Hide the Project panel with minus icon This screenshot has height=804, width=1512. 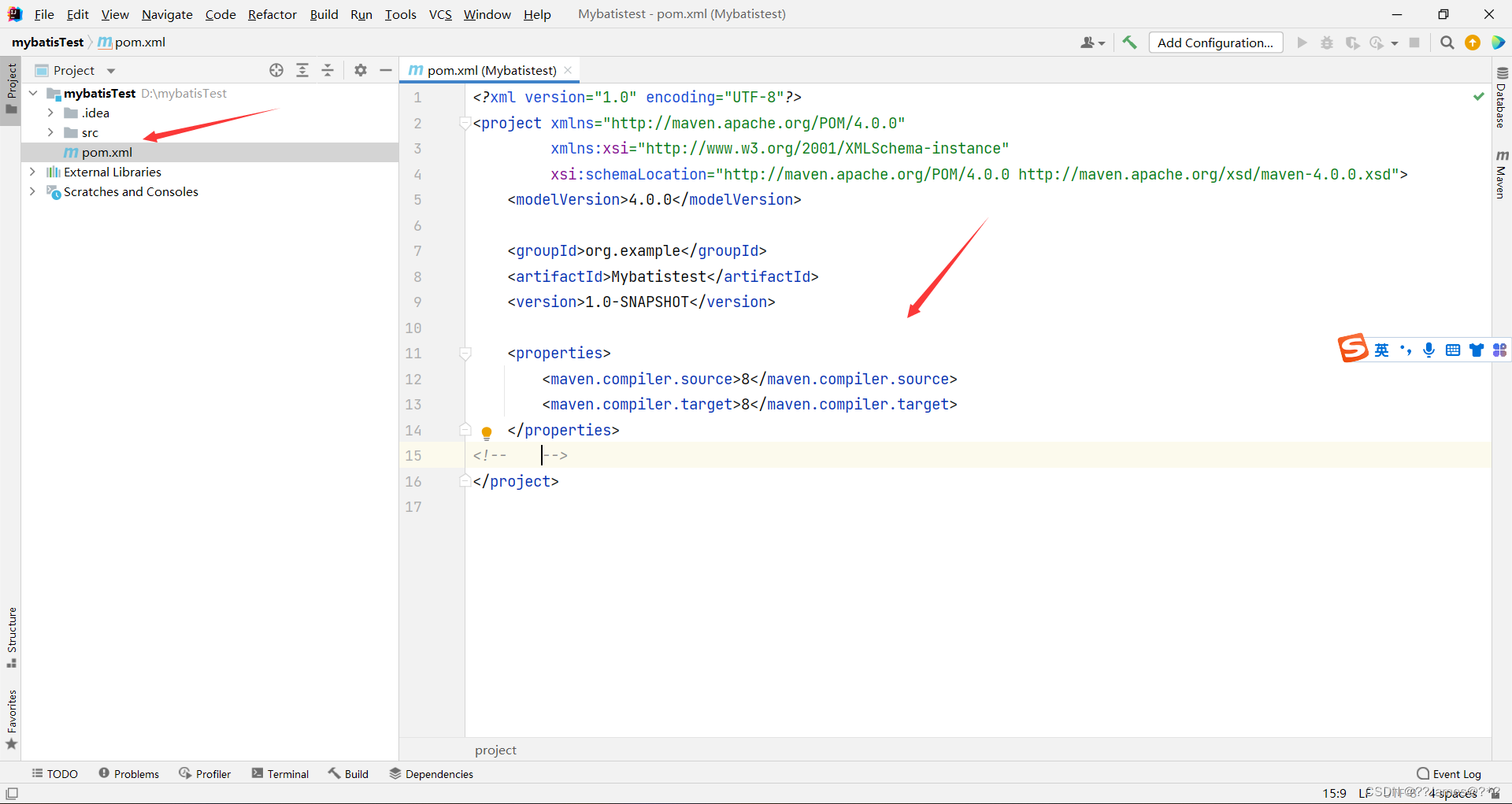click(x=386, y=70)
